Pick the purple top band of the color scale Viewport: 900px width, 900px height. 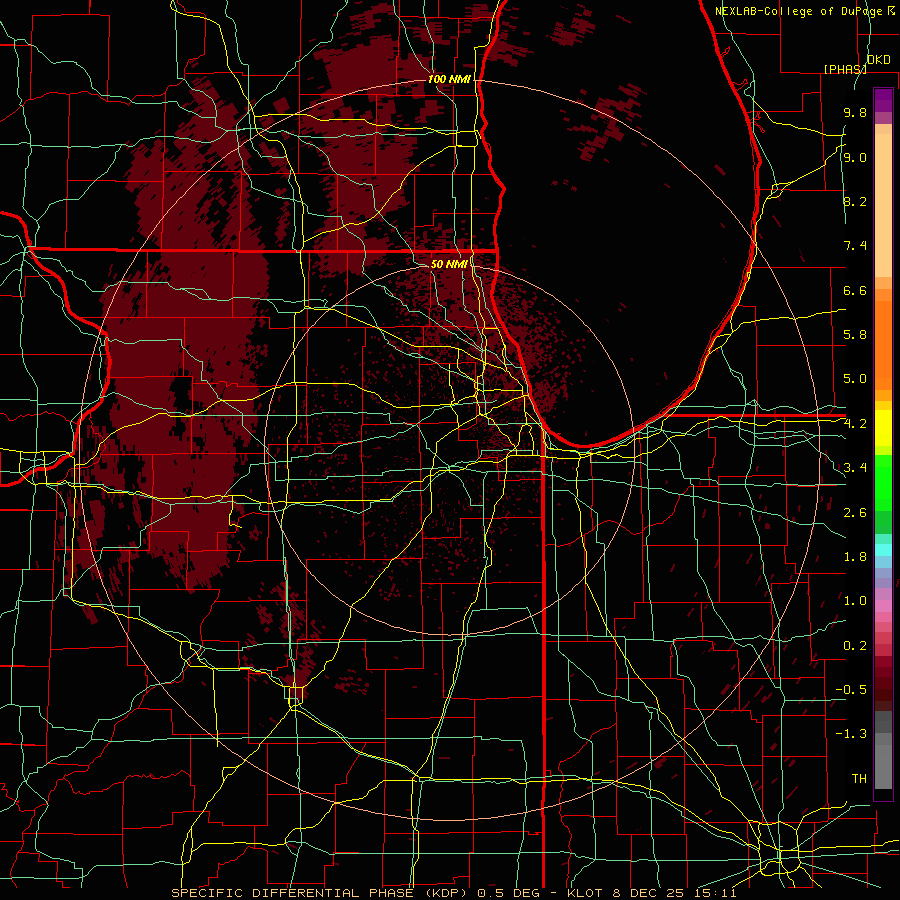coord(883,99)
